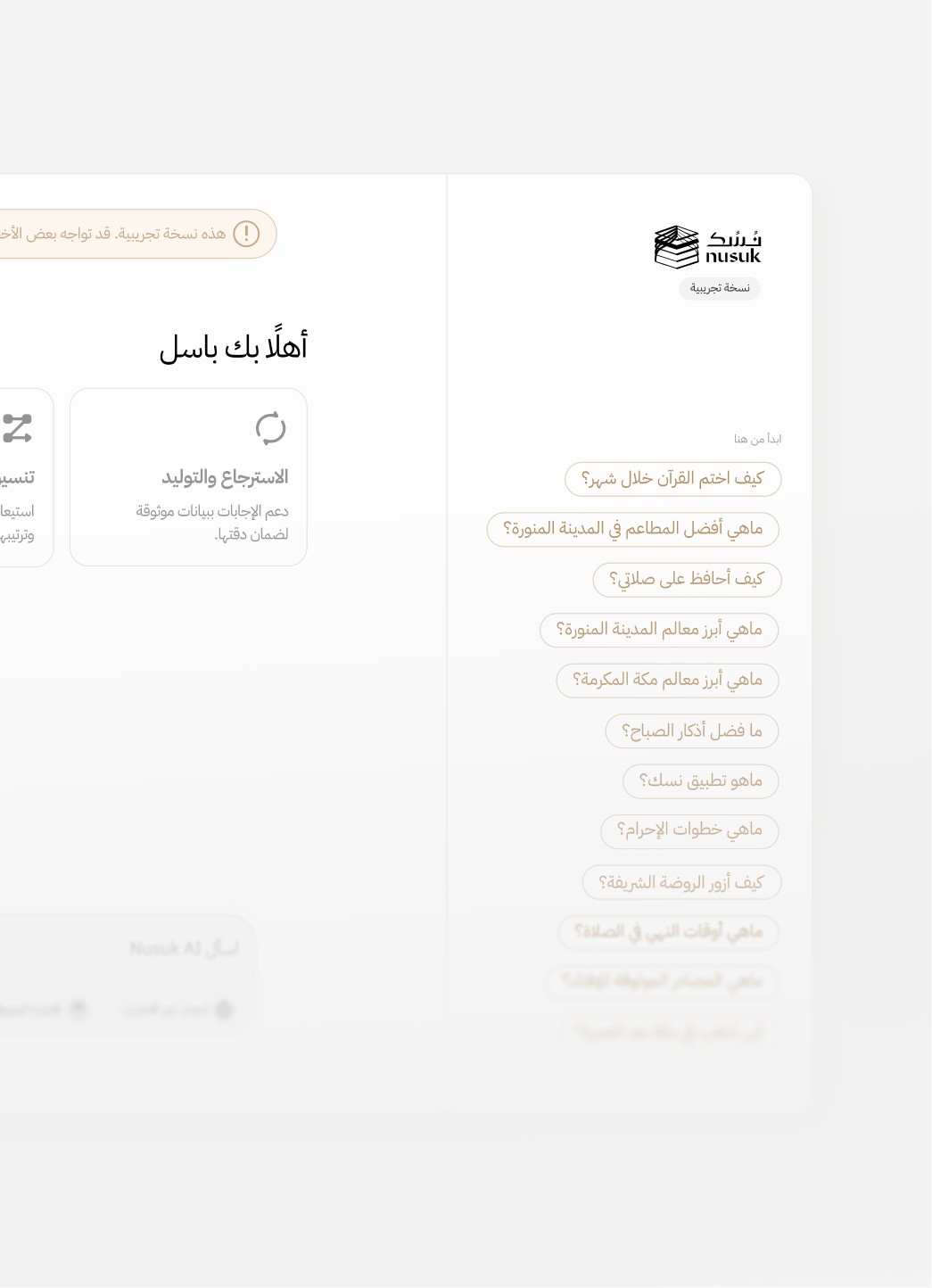
Task: Click the ما فضل أذكار الصباح؟ suggestion
Action: pos(691,731)
